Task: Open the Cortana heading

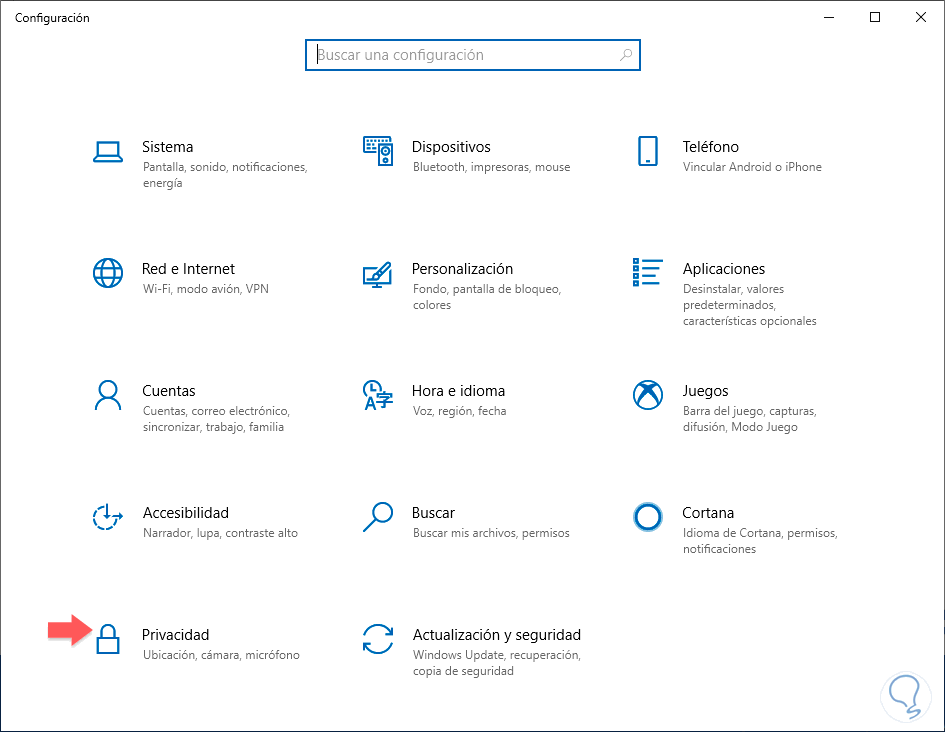Action: (708, 513)
